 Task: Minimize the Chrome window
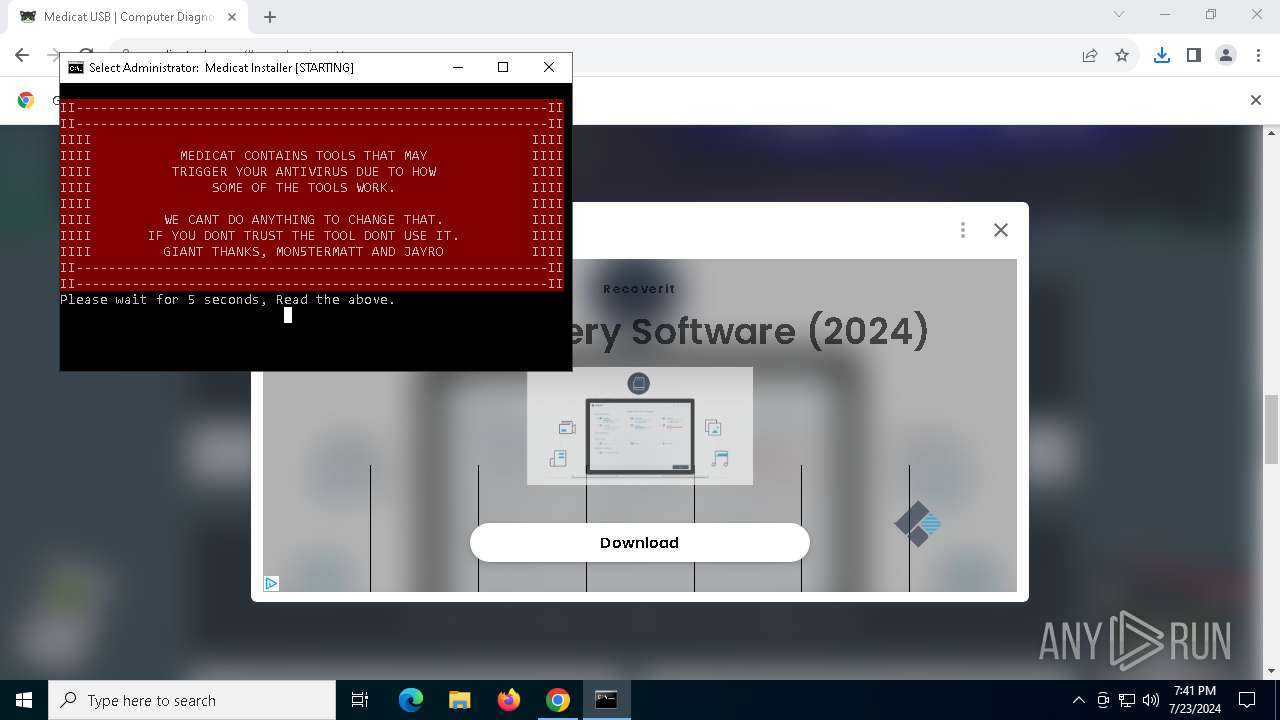click(1165, 15)
